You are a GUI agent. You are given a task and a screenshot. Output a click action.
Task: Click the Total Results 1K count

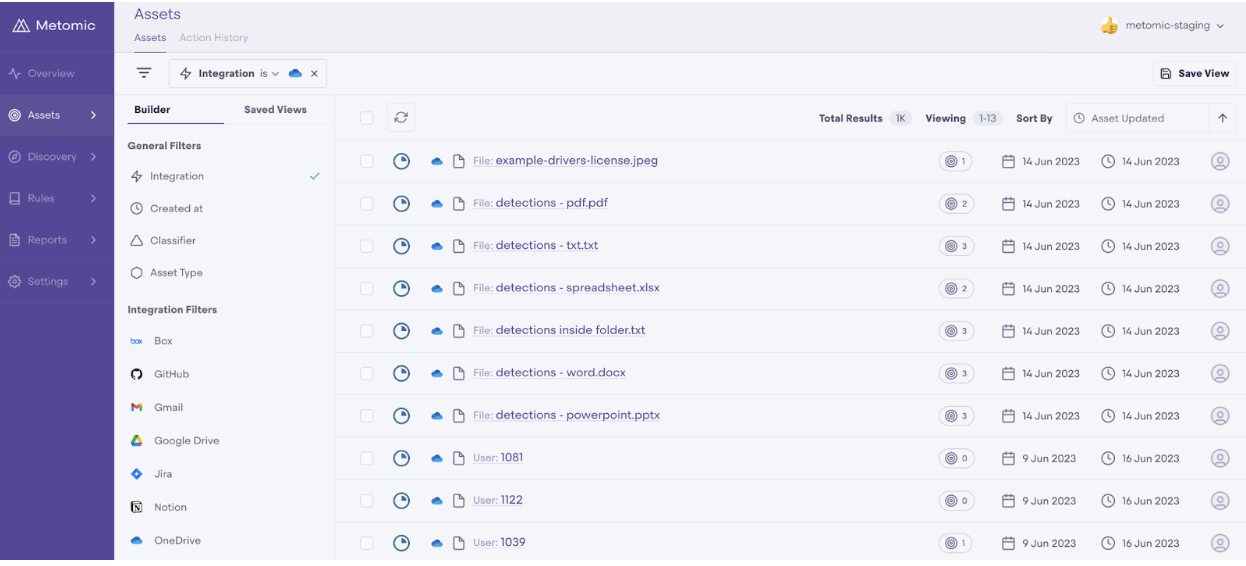coord(901,118)
